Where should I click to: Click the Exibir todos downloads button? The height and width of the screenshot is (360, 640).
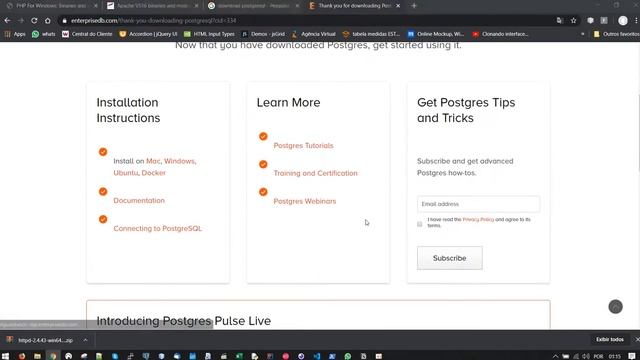pos(610,340)
